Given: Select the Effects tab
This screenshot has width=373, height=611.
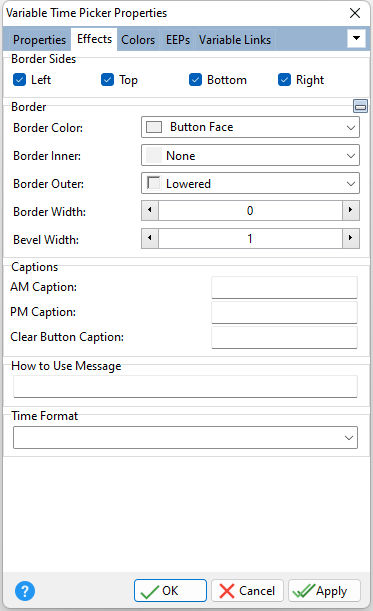Looking at the screenshot, I should tap(94, 39).
